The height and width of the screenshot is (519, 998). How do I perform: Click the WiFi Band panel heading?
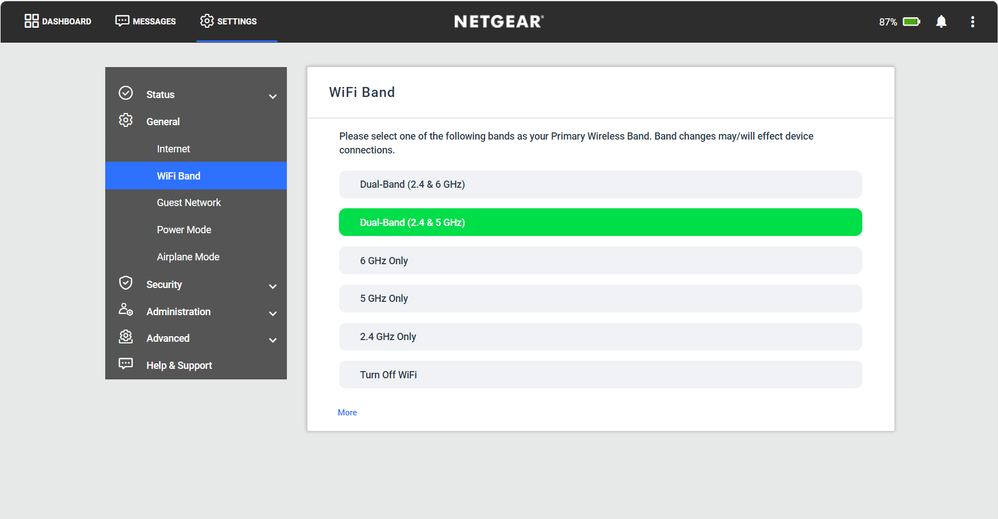(x=362, y=92)
